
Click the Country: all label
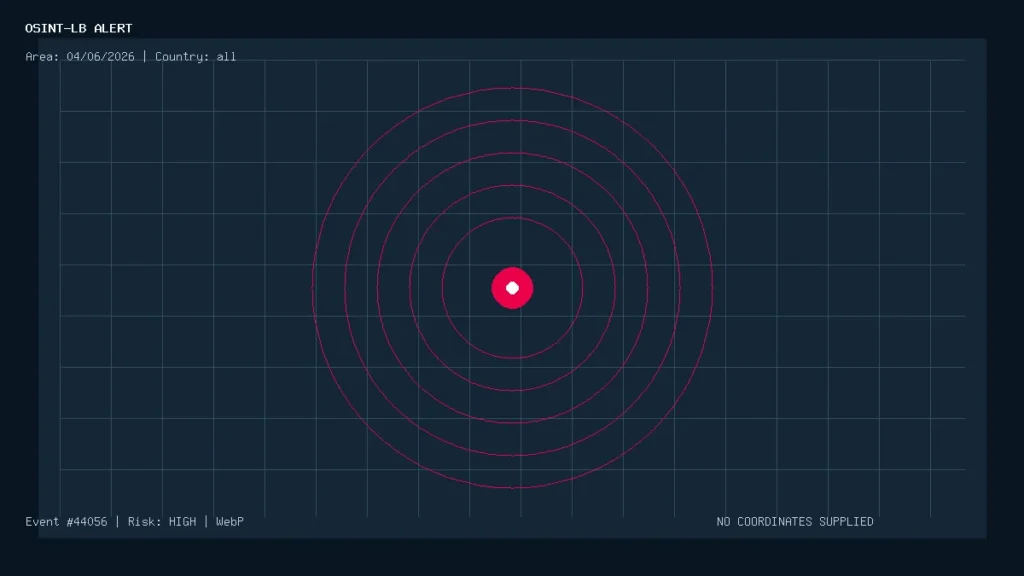[195, 57]
